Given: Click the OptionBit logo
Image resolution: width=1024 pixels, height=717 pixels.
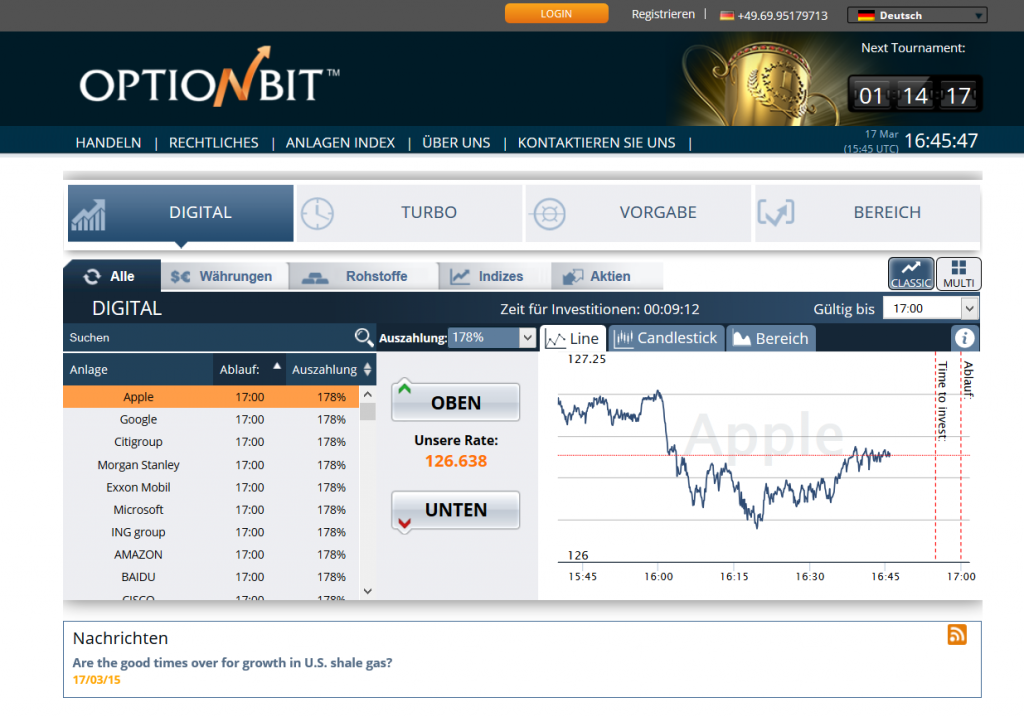Looking at the screenshot, I should [x=209, y=78].
